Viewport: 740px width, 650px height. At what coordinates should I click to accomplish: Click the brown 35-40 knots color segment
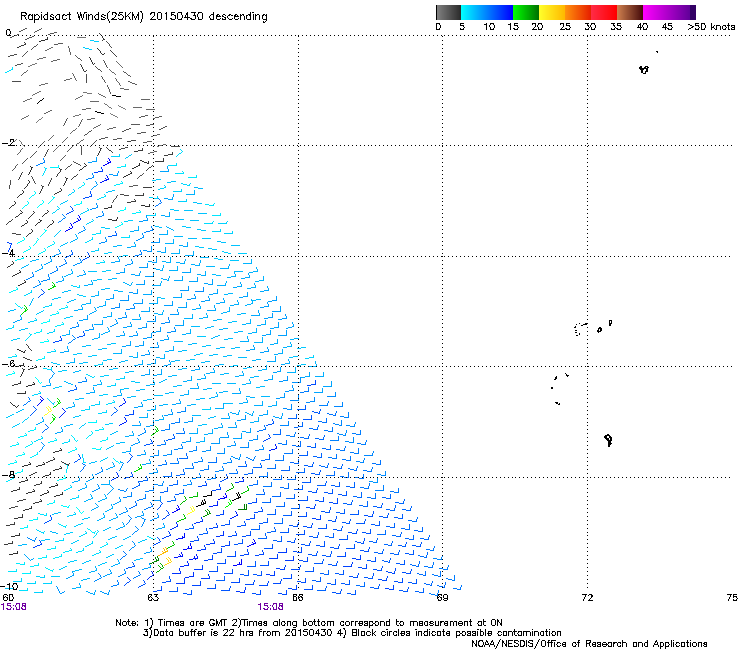(x=630, y=12)
